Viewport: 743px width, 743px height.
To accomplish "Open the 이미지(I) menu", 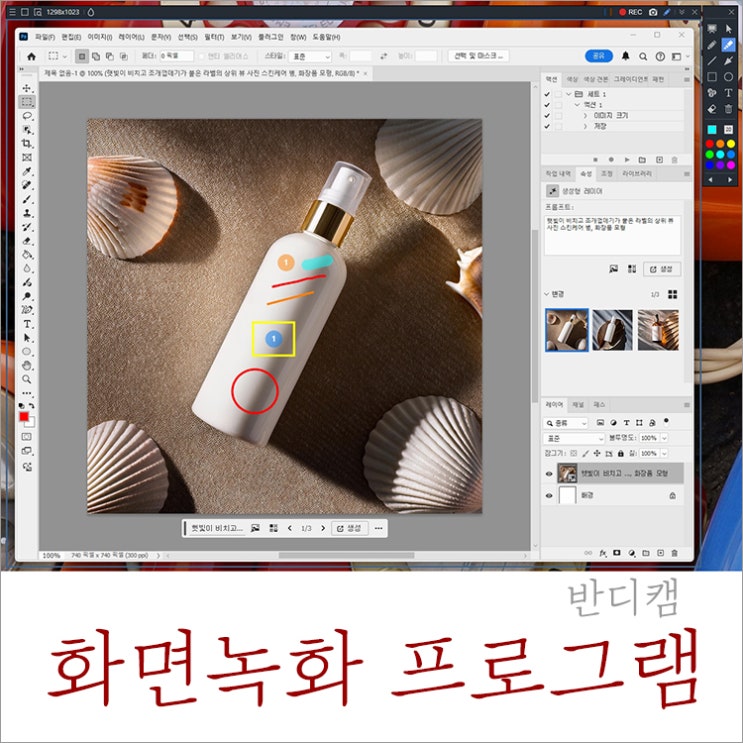I will pyautogui.click(x=100, y=37).
